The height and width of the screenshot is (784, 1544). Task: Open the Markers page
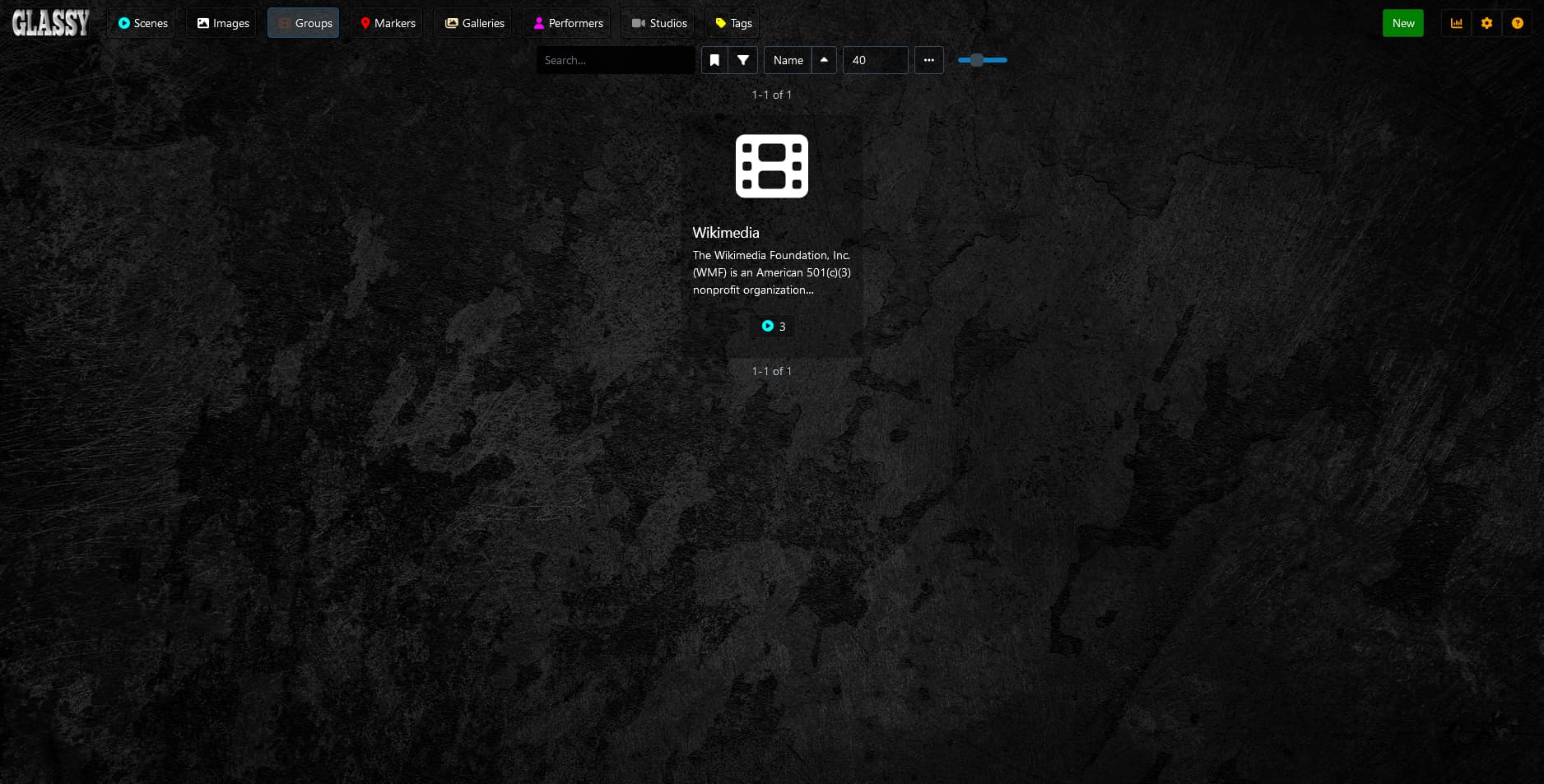(387, 23)
